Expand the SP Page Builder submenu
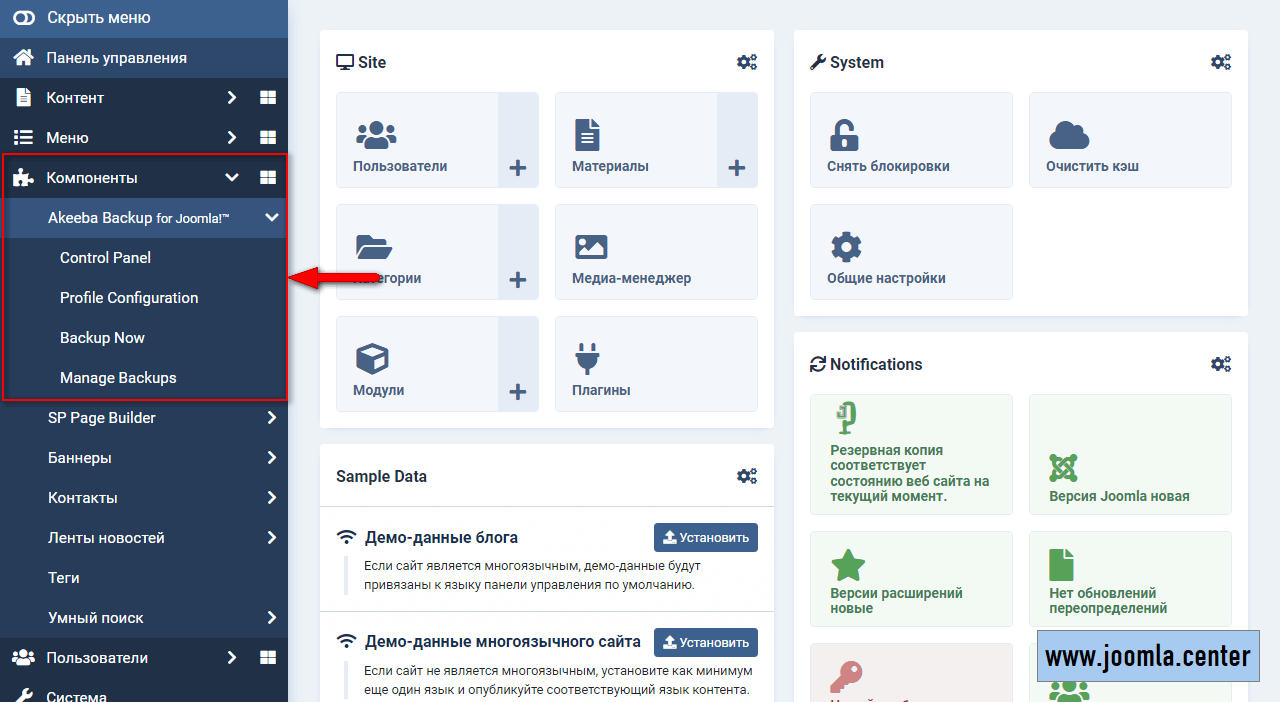 coord(271,418)
